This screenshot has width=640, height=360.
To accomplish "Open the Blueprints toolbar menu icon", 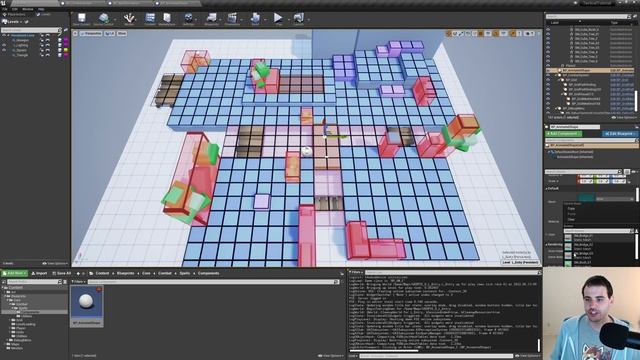I will [211, 18].
